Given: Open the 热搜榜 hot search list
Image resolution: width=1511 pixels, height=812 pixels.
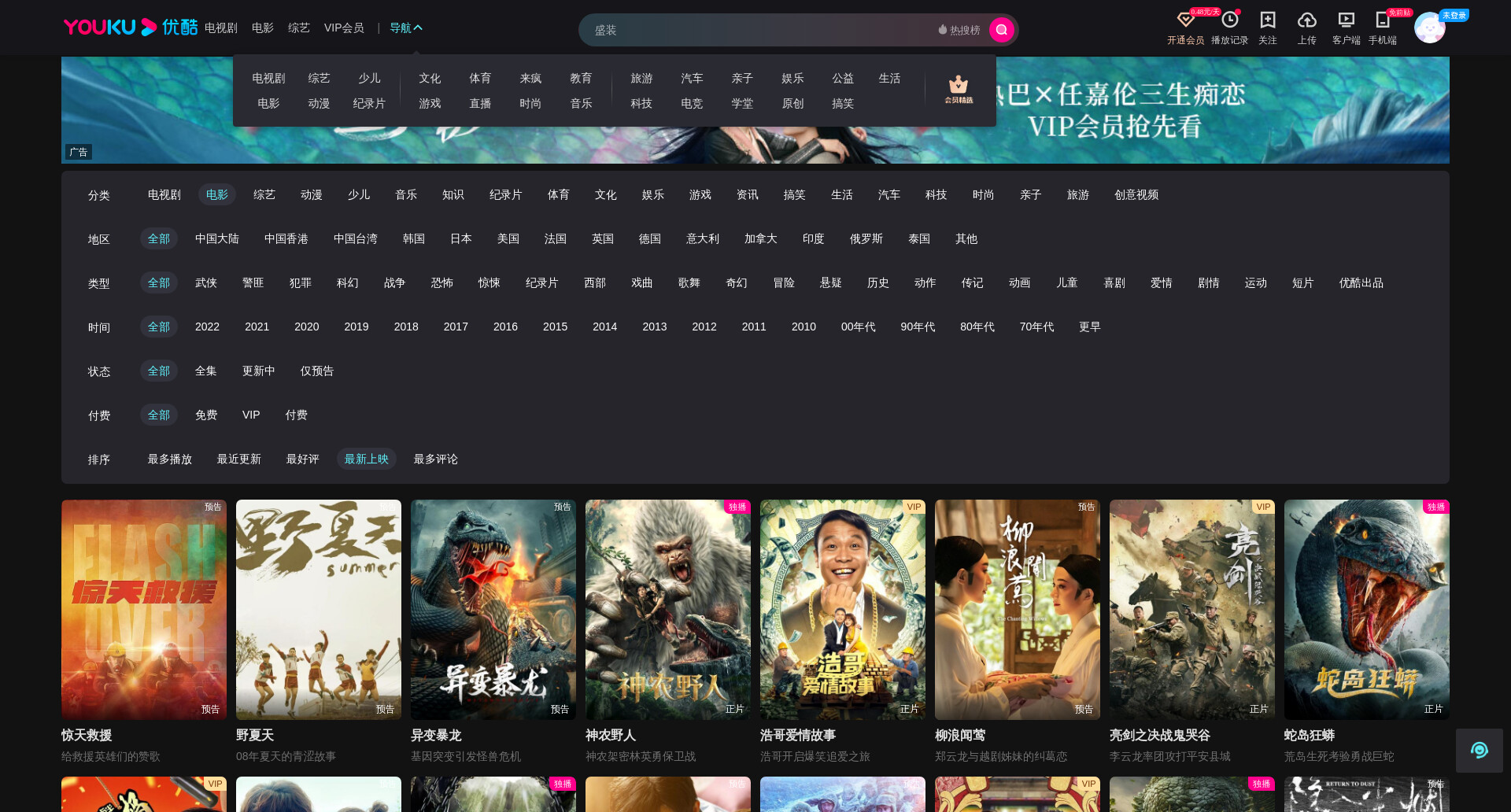Looking at the screenshot, I should (x=959, y=30).
